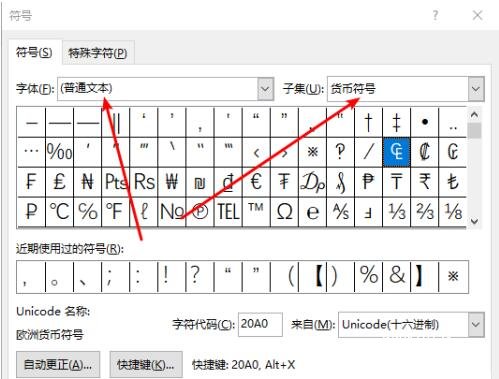The width and height of the screenshot is (499, 379).
Task: Click the help question mark in title bar
Action: click(x=435, y=15)
